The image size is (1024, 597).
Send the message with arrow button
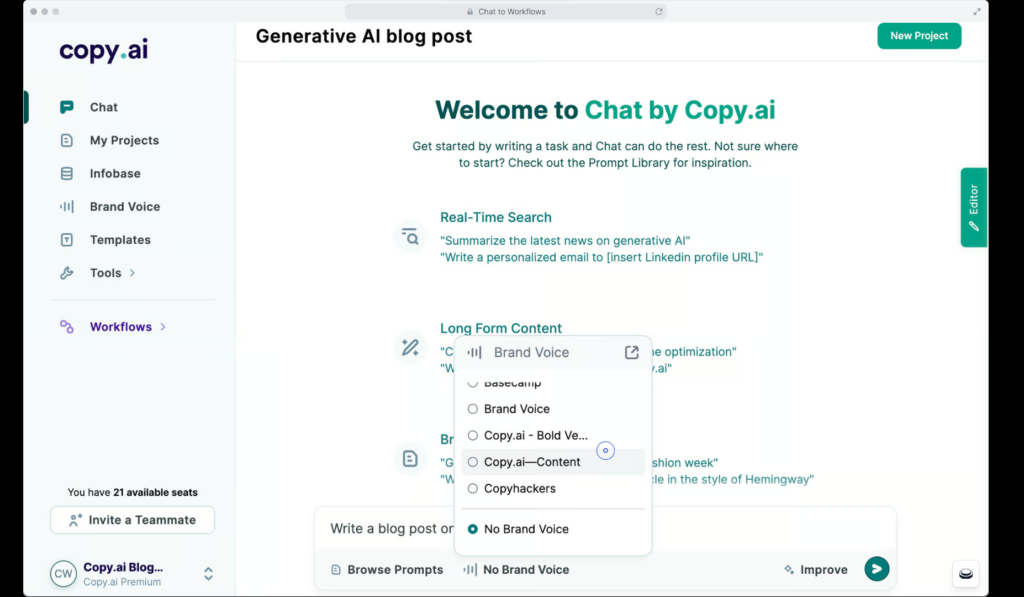pos(876,569)
